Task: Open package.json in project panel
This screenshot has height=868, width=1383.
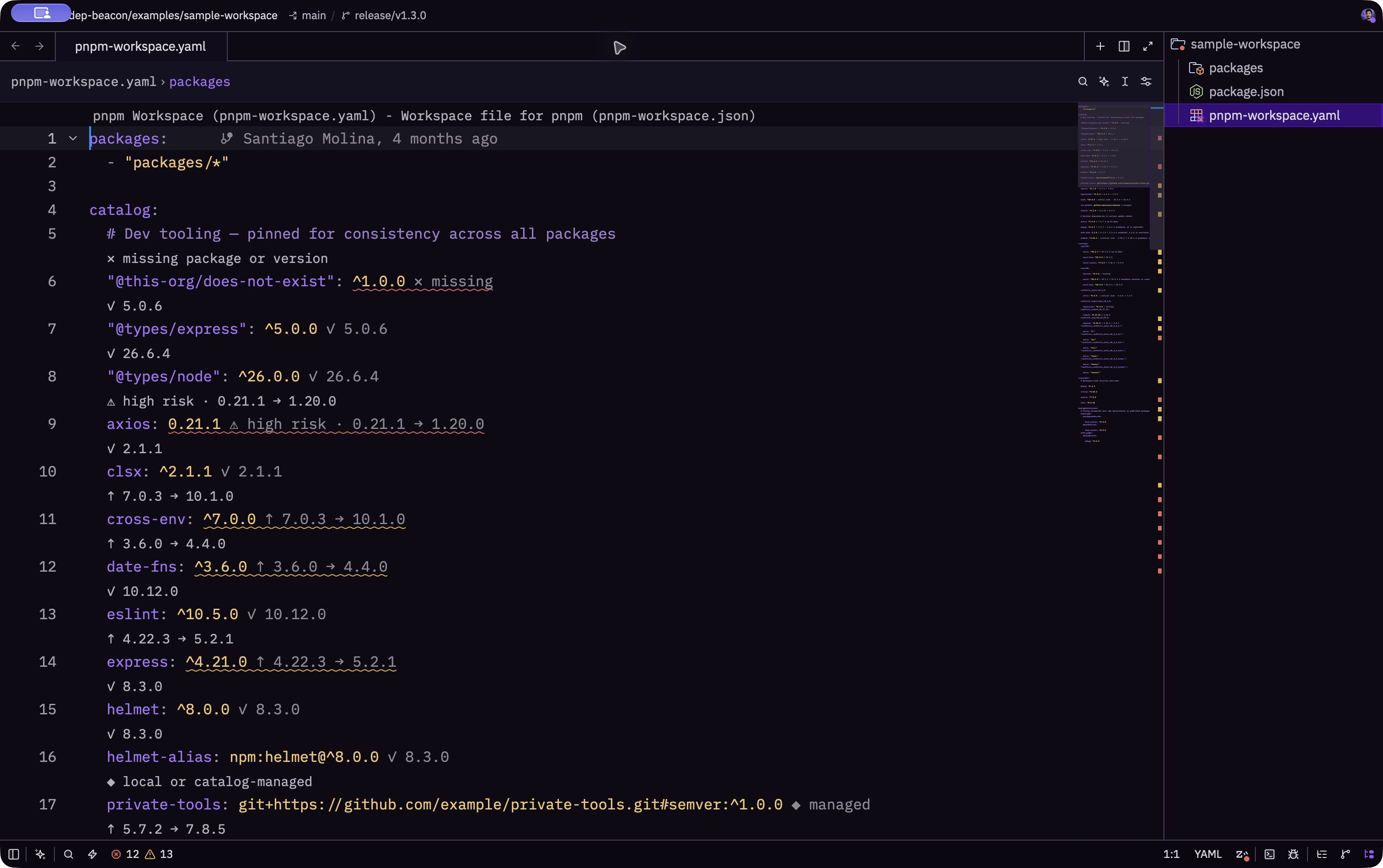Action: (1273, 92)
